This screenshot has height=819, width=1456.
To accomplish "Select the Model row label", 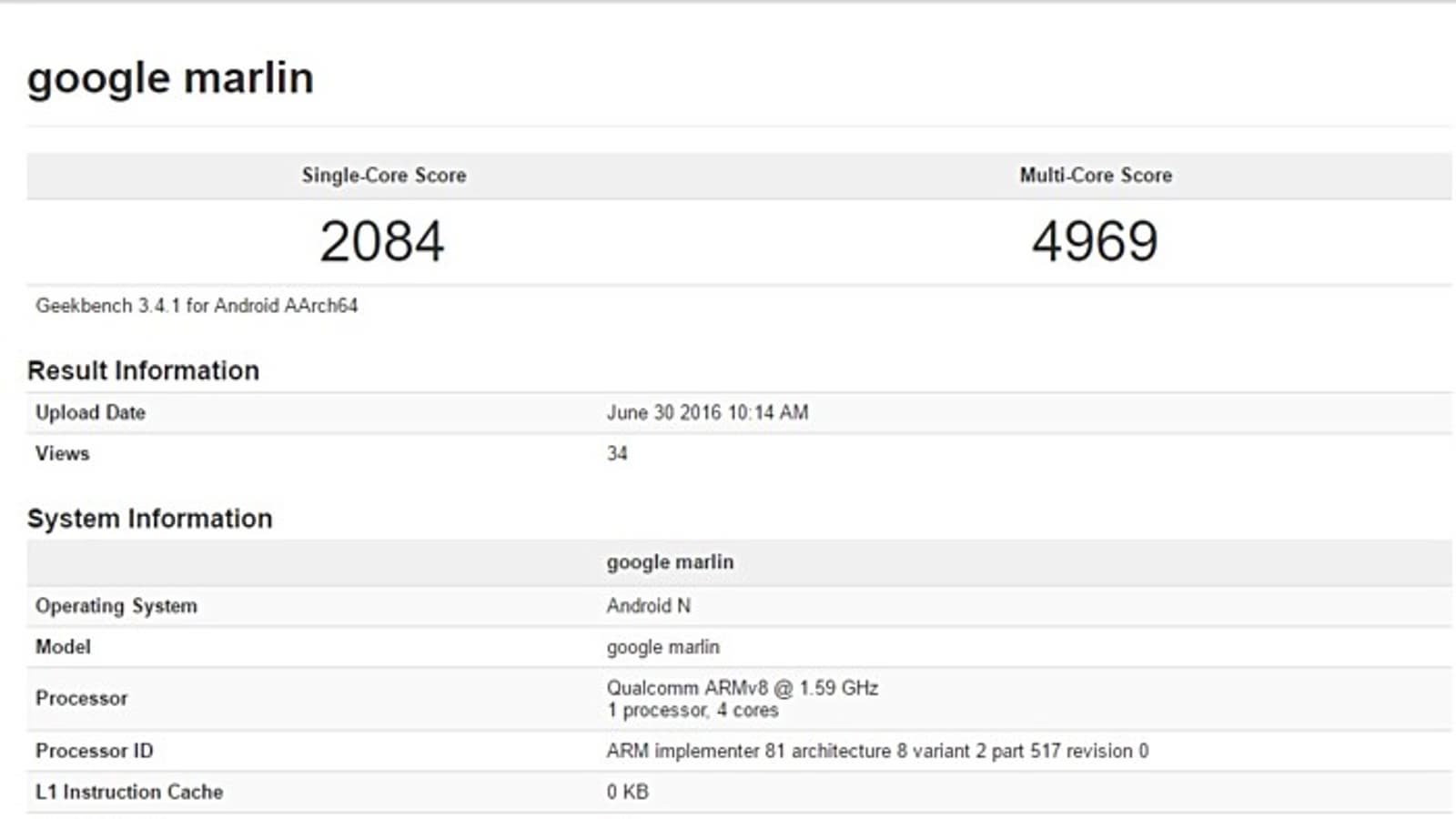I will coord(63,647).
